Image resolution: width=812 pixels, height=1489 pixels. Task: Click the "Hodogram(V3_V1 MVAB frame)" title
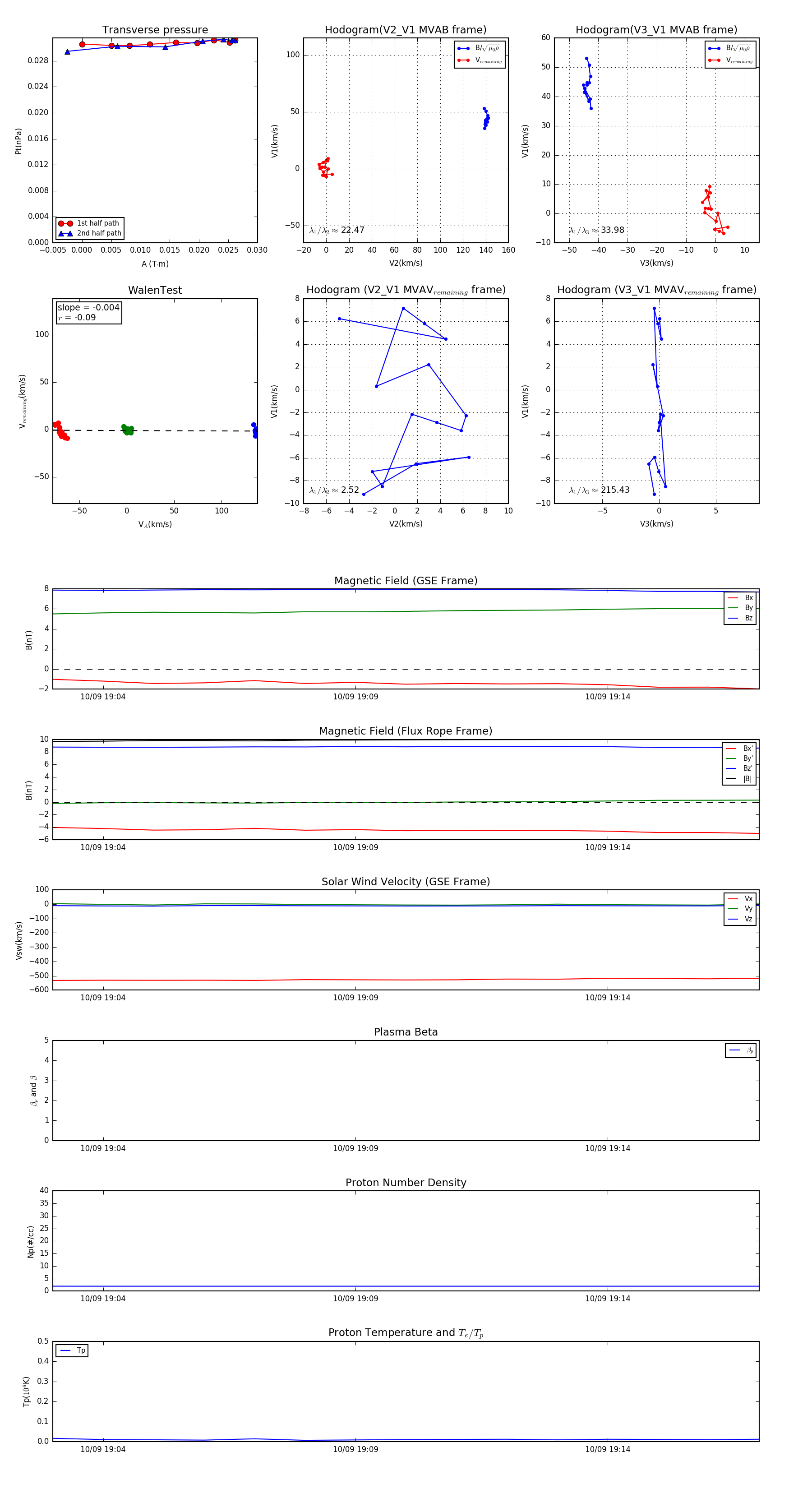[x=656, y=30]
